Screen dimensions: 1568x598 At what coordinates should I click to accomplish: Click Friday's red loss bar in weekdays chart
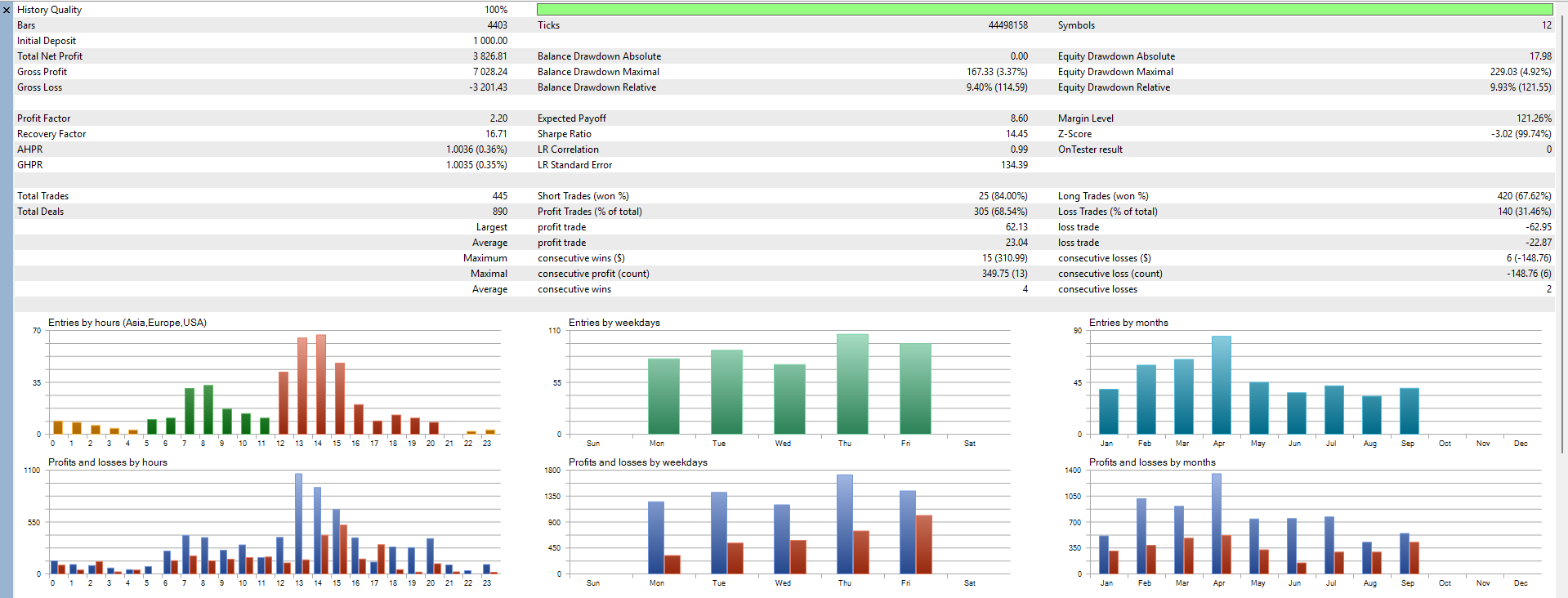click(923, 544)
